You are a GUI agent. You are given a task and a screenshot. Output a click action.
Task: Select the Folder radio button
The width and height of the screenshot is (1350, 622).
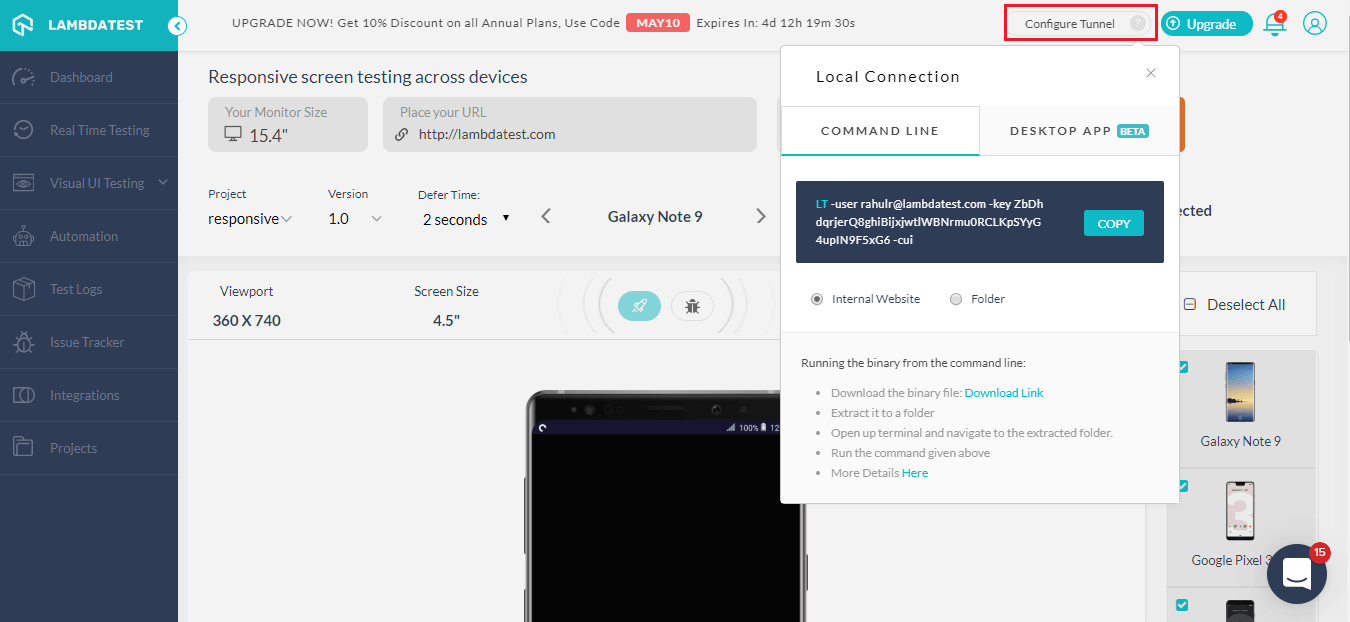(955, 298)
